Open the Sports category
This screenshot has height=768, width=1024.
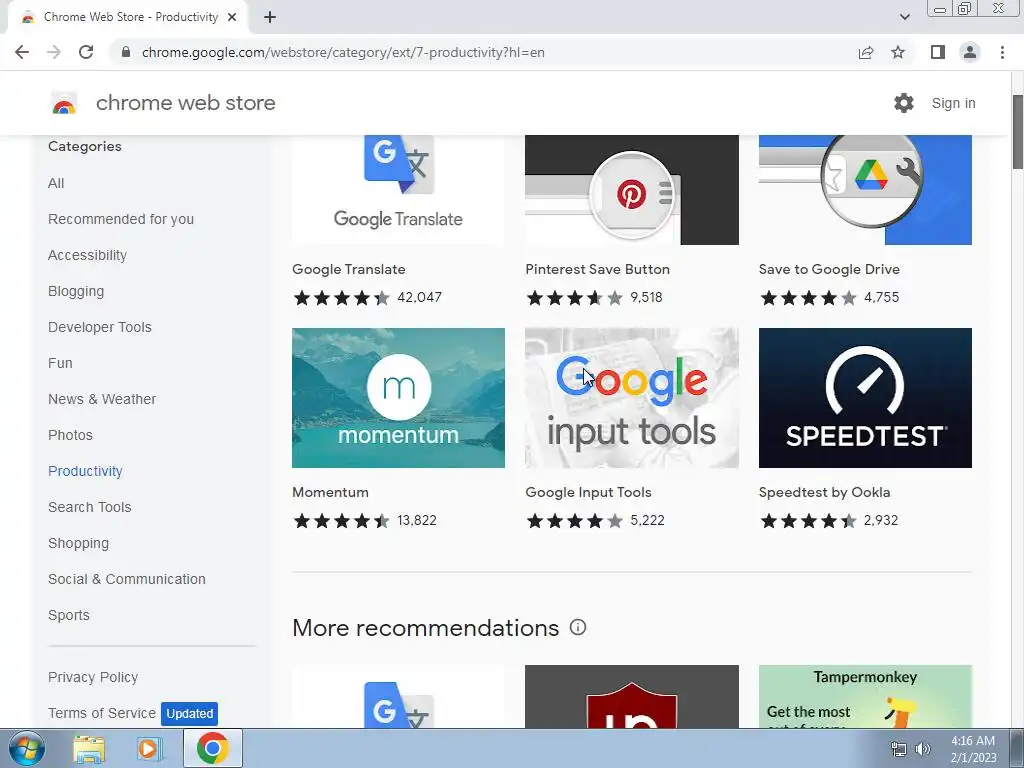[x=69, y=615]
